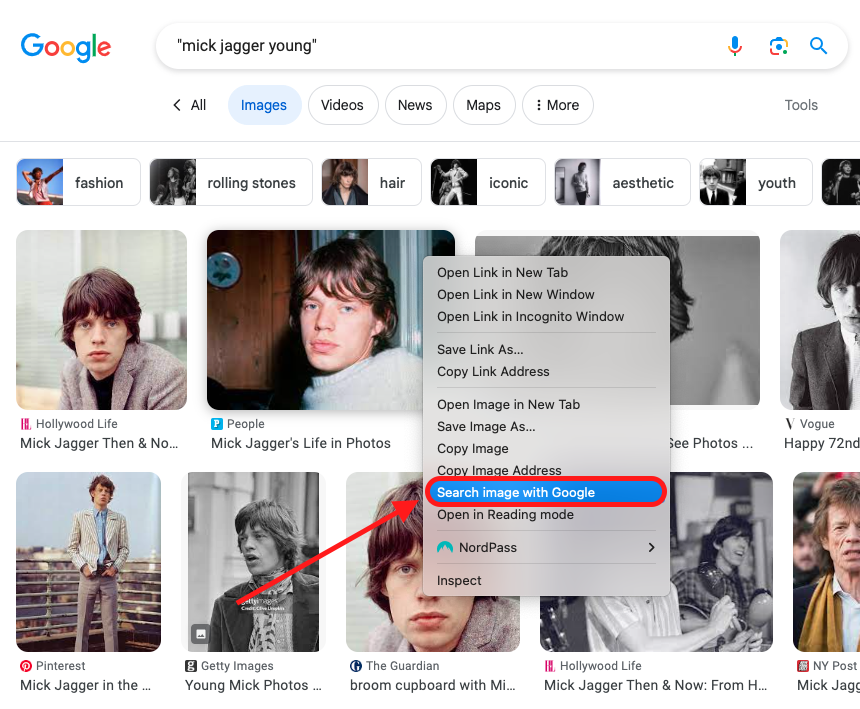860x709 pixels.
Task: Open 'broom cupboard with Mi...' link
Action: (x=433, y=685)
